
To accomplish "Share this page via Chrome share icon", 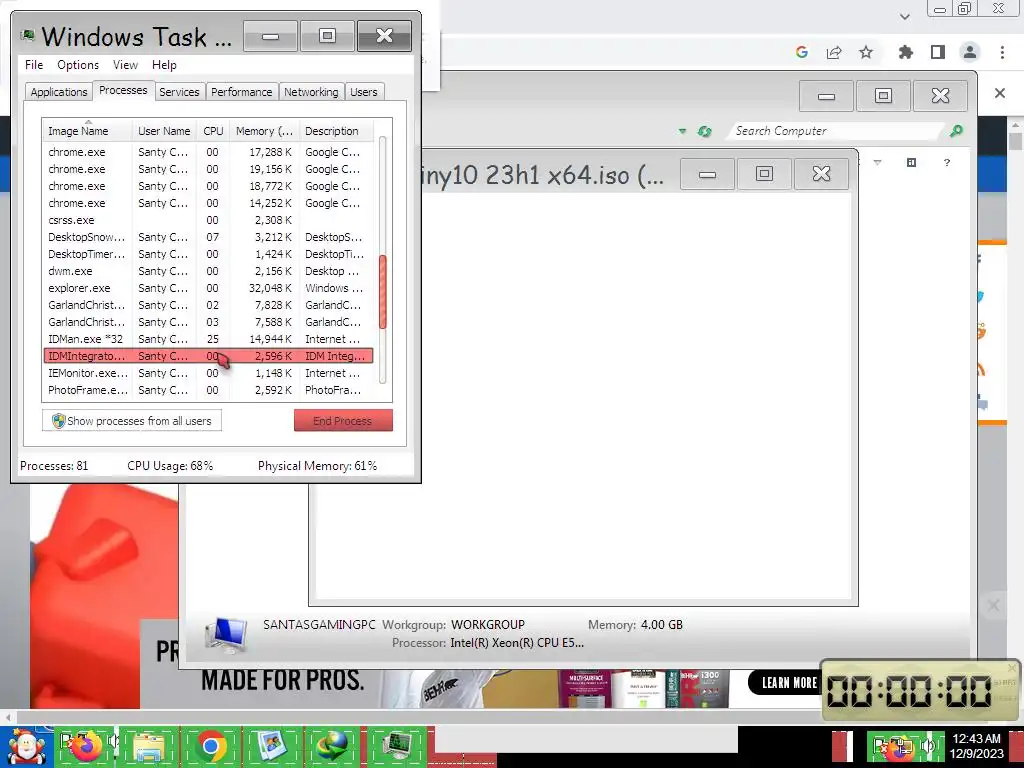I will [834, 52].
